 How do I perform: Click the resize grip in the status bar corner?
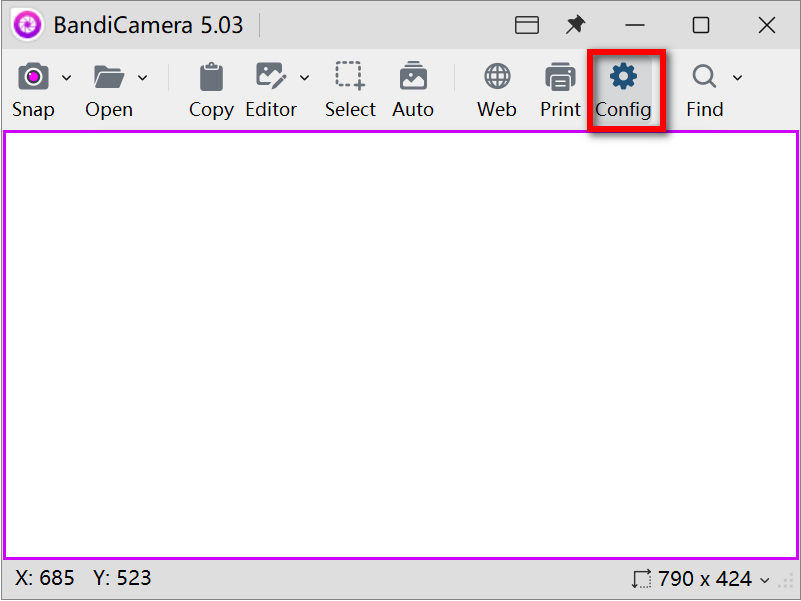785,582
